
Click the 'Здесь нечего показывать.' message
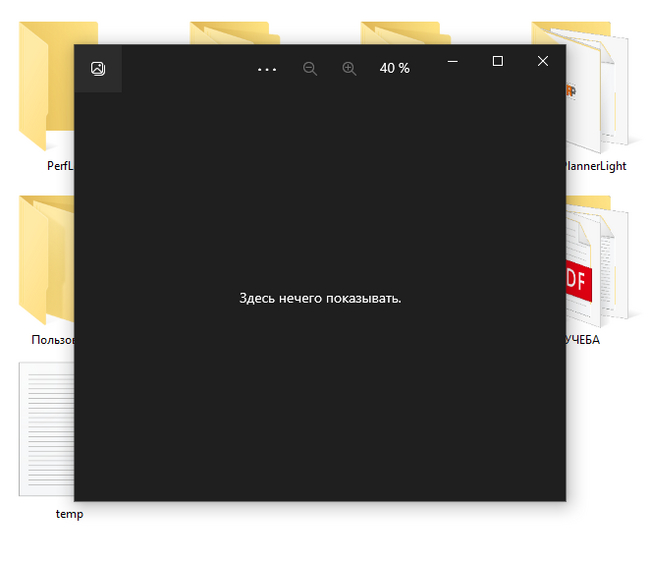[320, 298]
